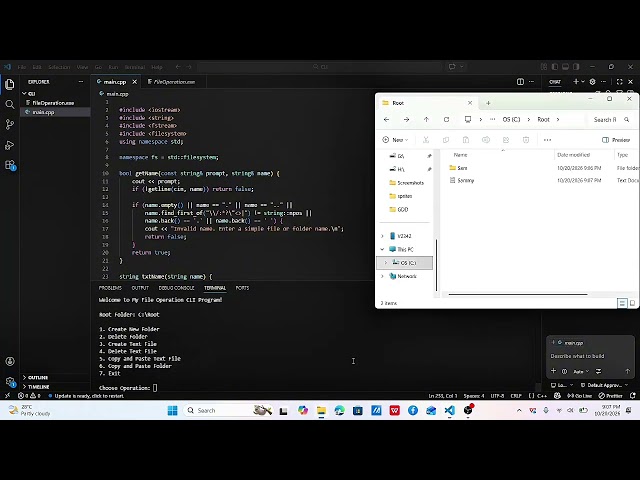Click the Share icon in File Explorer toolbar
This screenshot has width=640, height=480.
pos(506,140)
